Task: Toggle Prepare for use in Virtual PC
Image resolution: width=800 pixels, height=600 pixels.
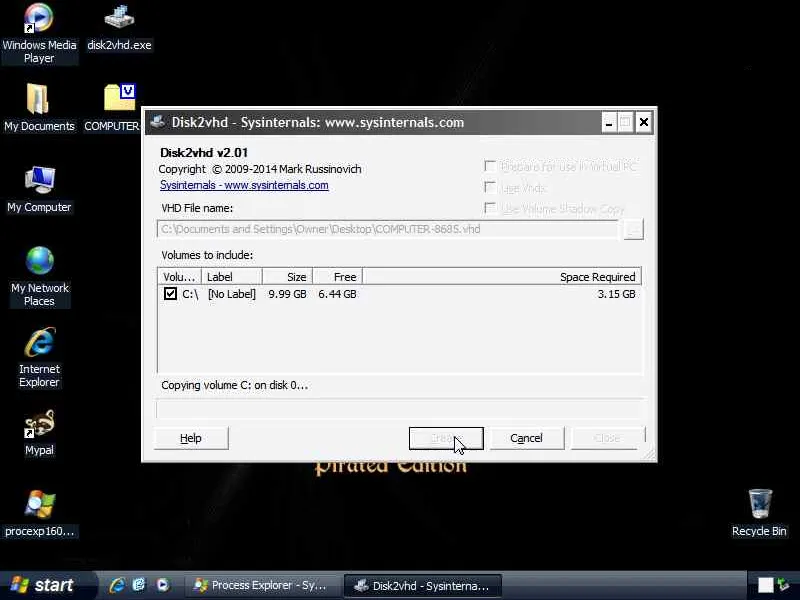Action: point(490,166)
